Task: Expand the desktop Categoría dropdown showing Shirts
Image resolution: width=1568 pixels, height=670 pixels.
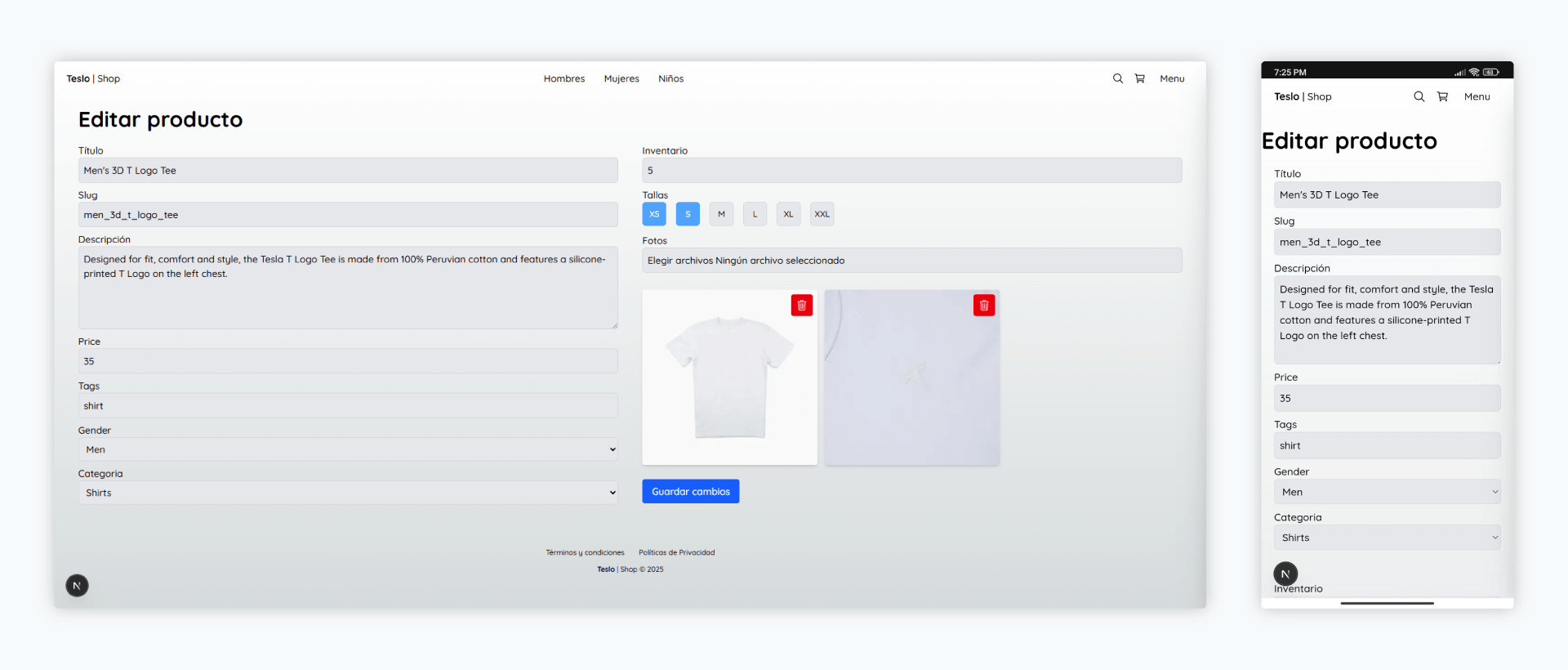Action: [348, 493]
